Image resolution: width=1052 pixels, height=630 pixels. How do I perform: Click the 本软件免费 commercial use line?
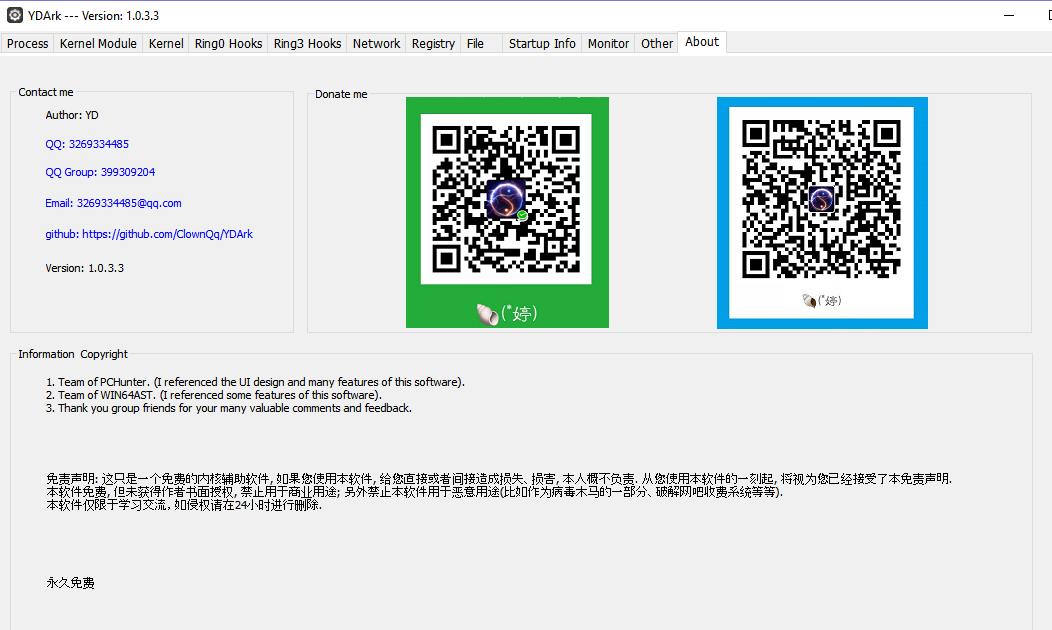pyautogui.click(x=415, y=492)
